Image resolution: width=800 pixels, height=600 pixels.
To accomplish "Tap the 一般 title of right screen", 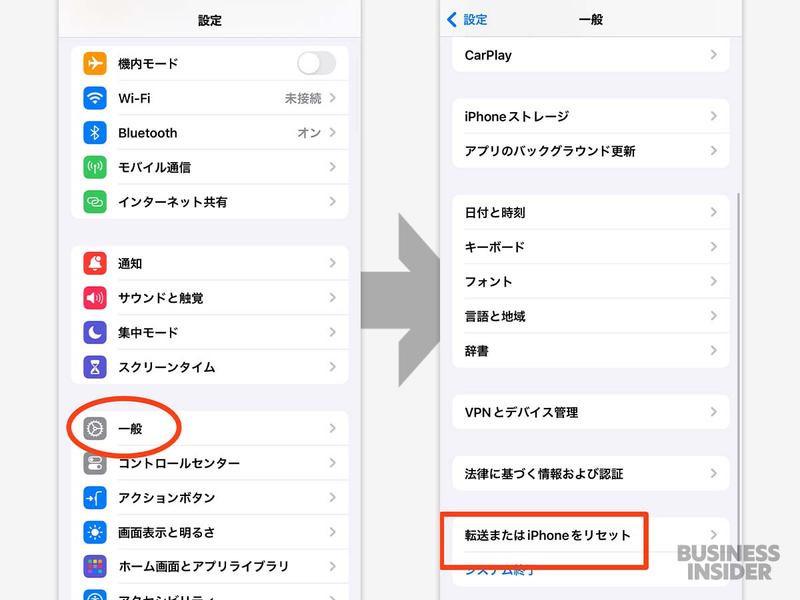I will tap(591, 20).
